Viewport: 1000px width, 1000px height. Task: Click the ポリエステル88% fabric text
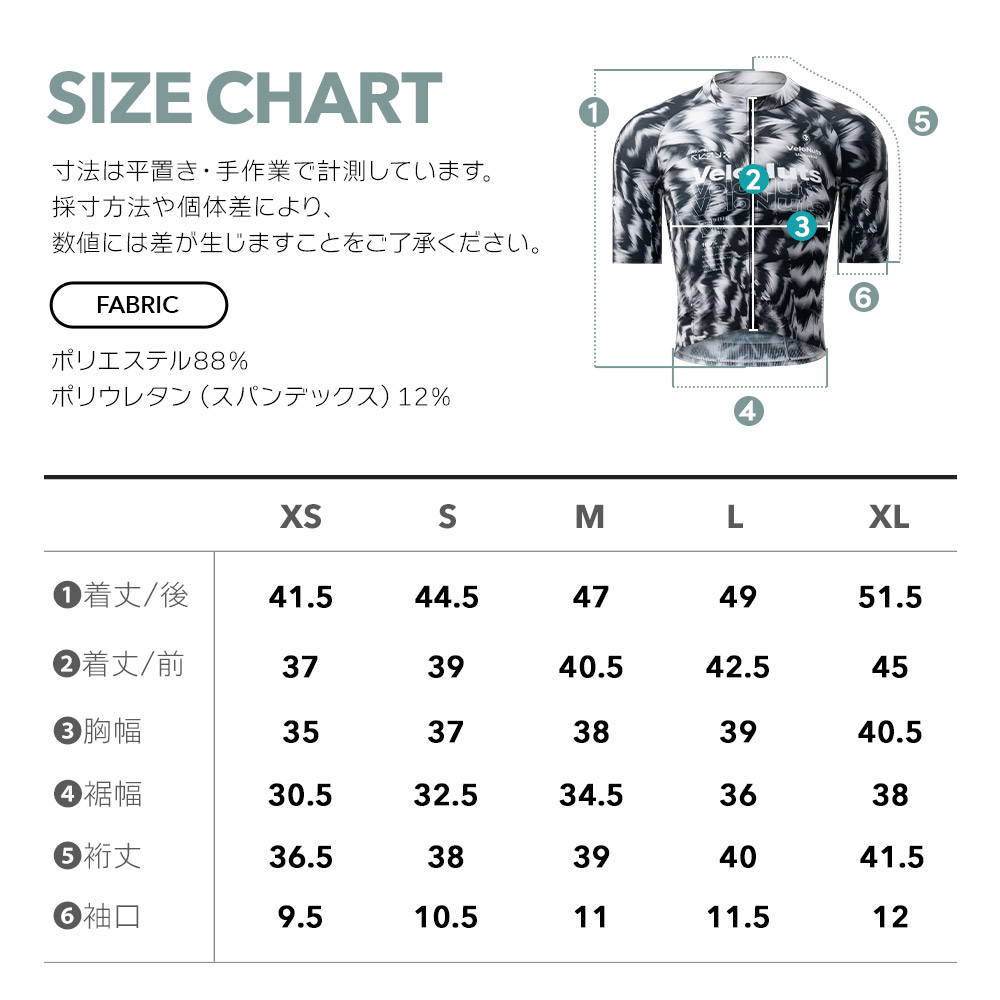tap(149, 361)
